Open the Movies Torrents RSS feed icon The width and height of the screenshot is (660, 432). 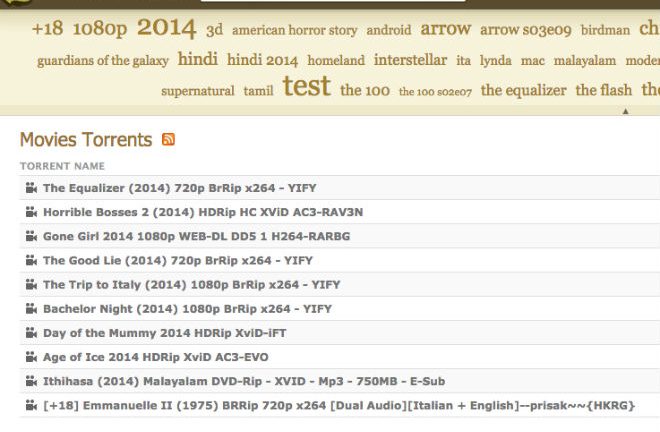click(168, 140)
